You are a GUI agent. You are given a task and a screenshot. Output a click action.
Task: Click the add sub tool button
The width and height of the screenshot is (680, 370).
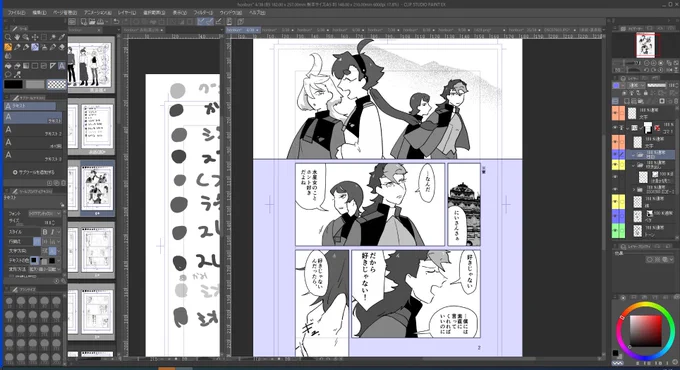point(34,172)
